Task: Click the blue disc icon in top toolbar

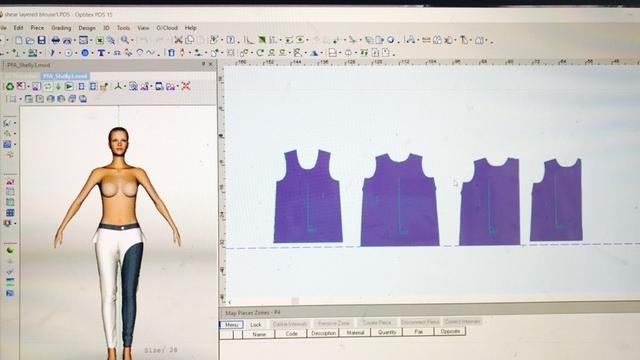Action: tap(390, 40)
